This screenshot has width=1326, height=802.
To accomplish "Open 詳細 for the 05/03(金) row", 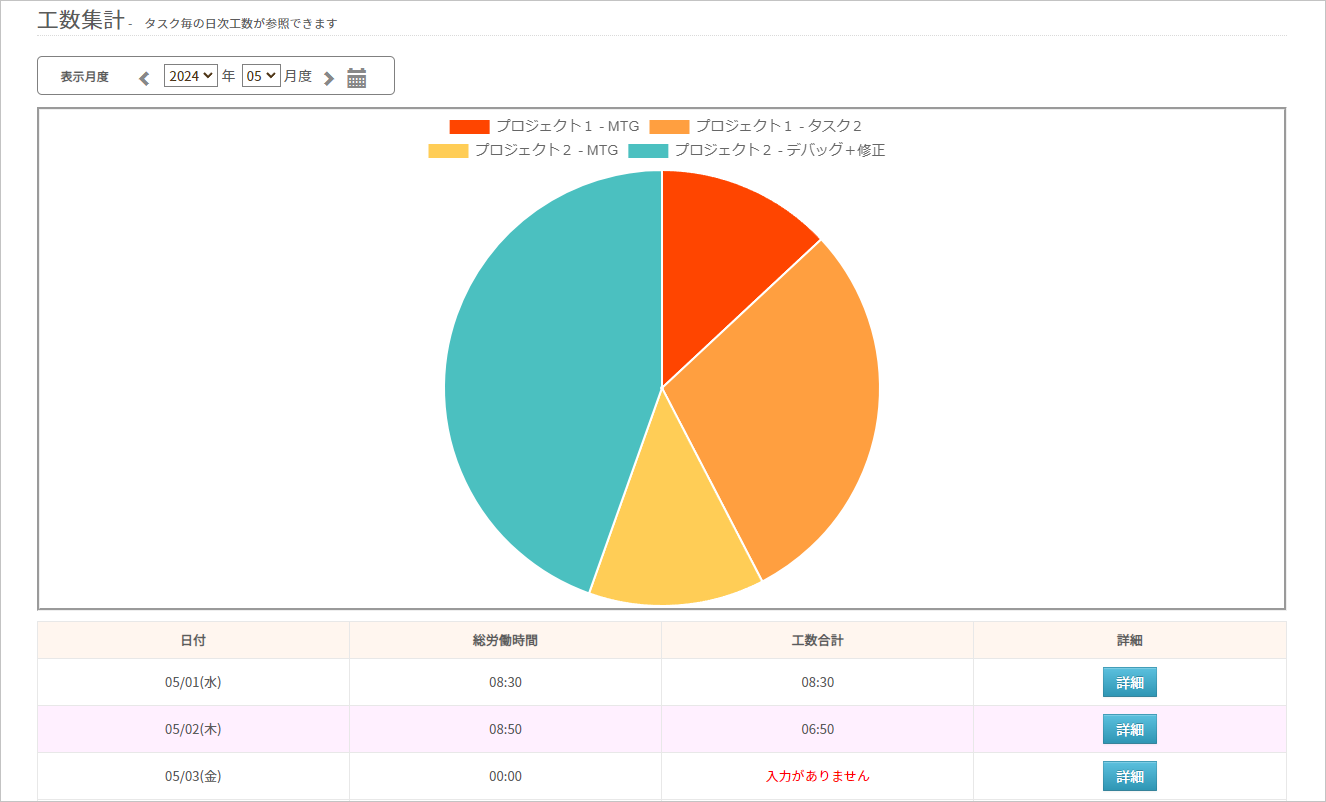I will click(1129, 776).
